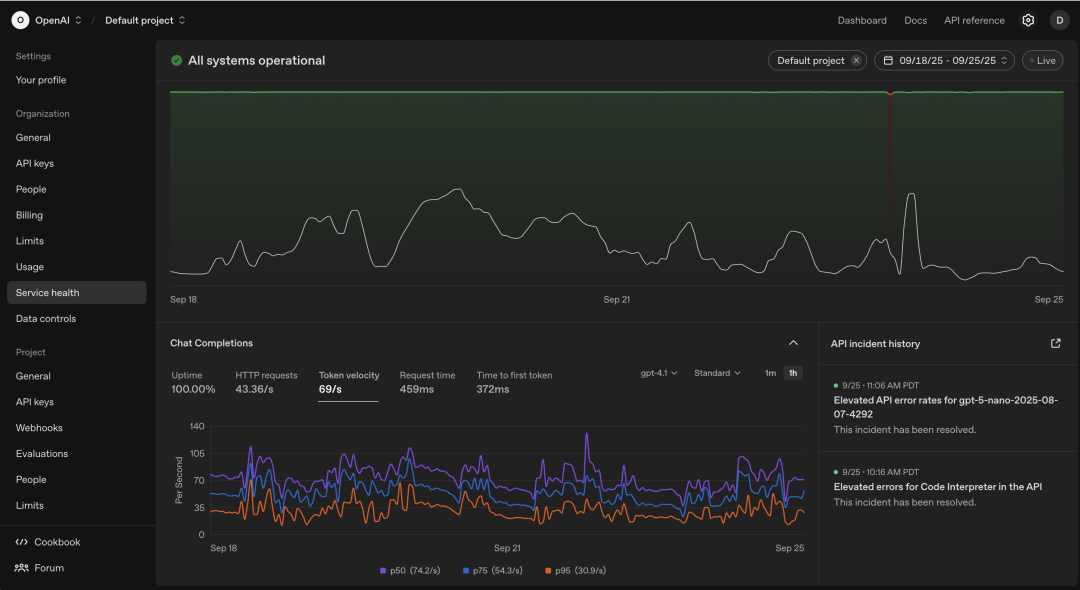Click the OpenAI logo icon
Image resolution: width=1080 pixels, height=590 pixels.
coord(20,20)
